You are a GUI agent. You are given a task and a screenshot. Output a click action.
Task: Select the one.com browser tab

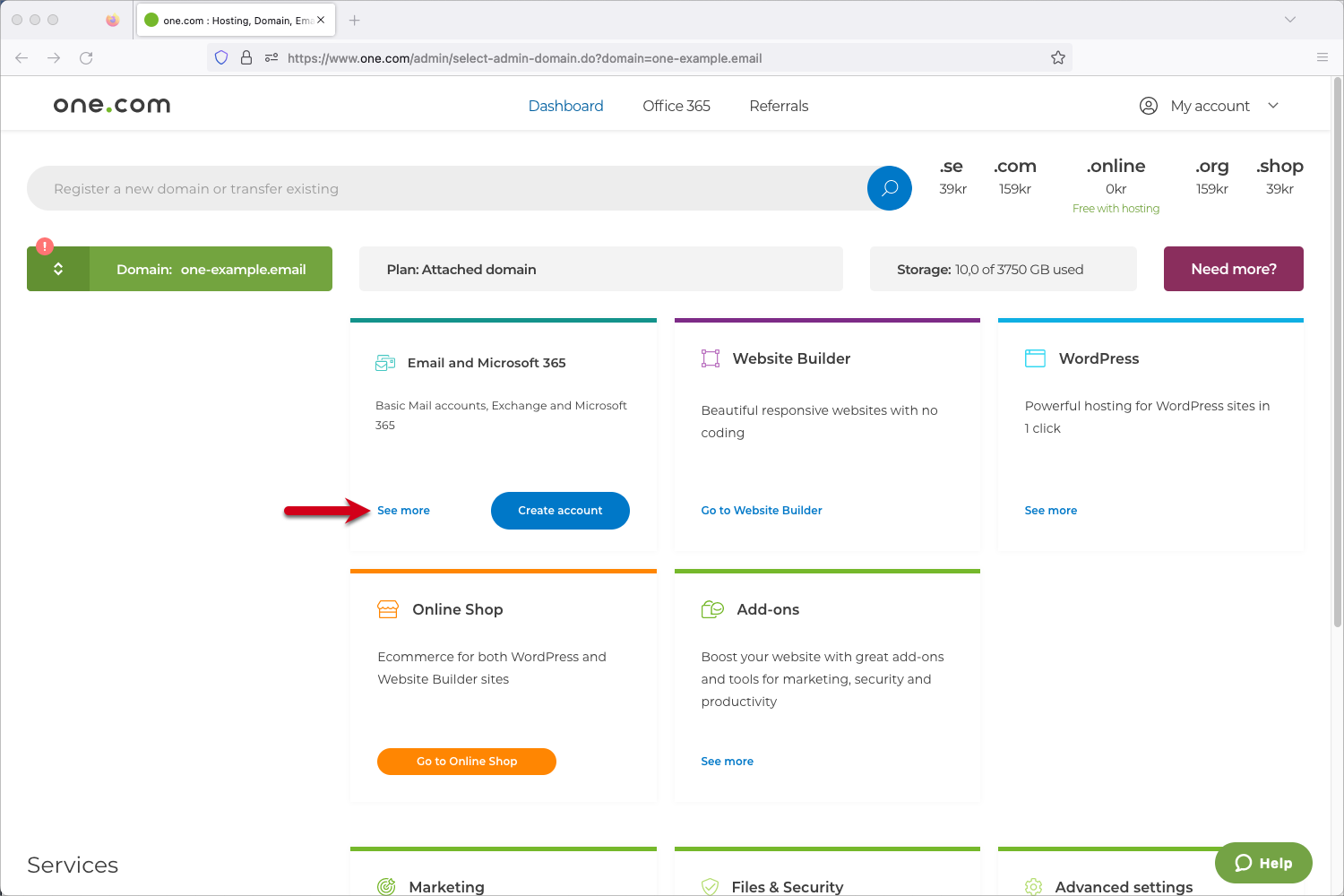(236, 20)
